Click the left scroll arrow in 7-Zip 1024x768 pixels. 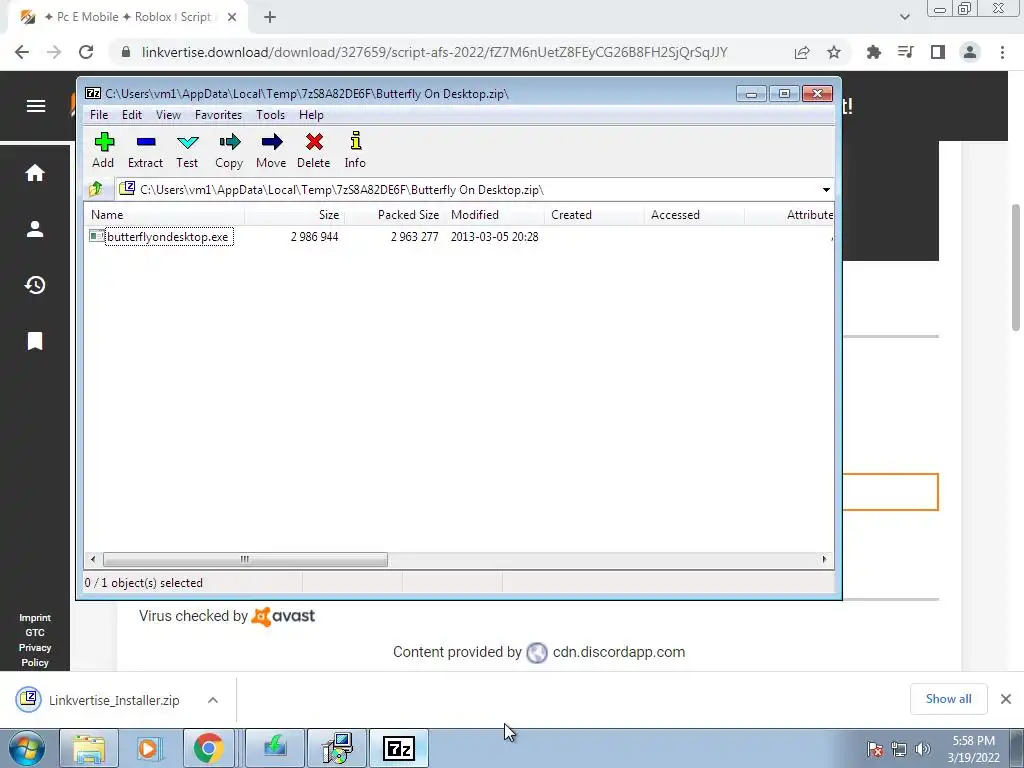pyautogui.click(x=93, y=560)
